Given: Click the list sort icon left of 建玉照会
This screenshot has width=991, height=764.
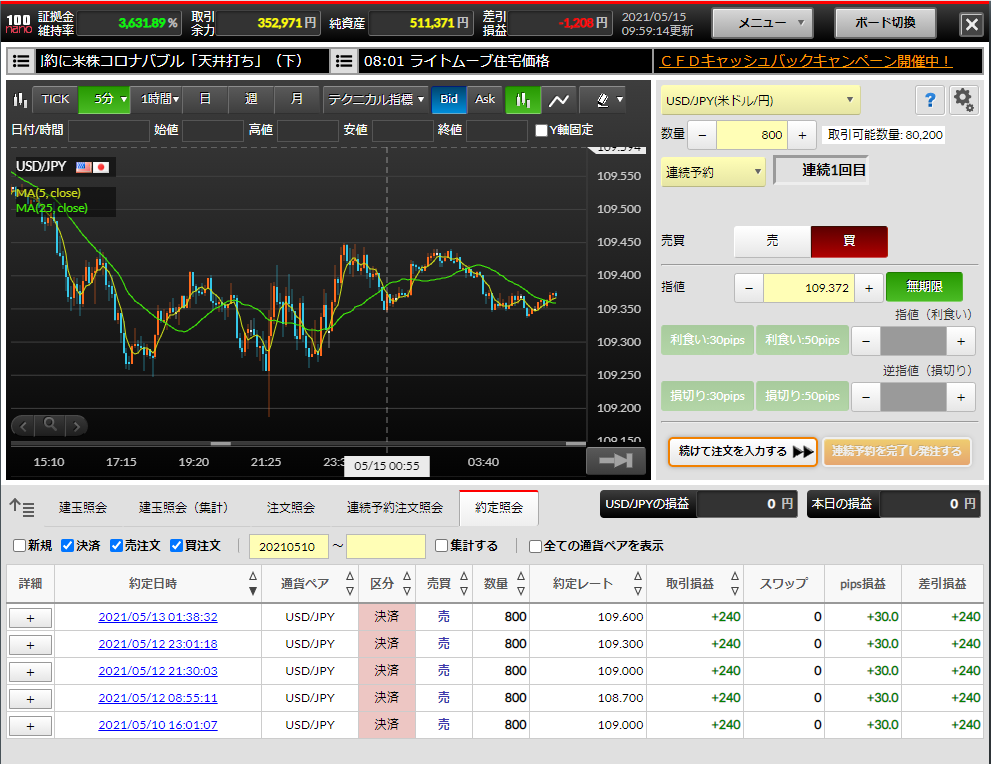Looking at the screenshot, I should point(22,507).
